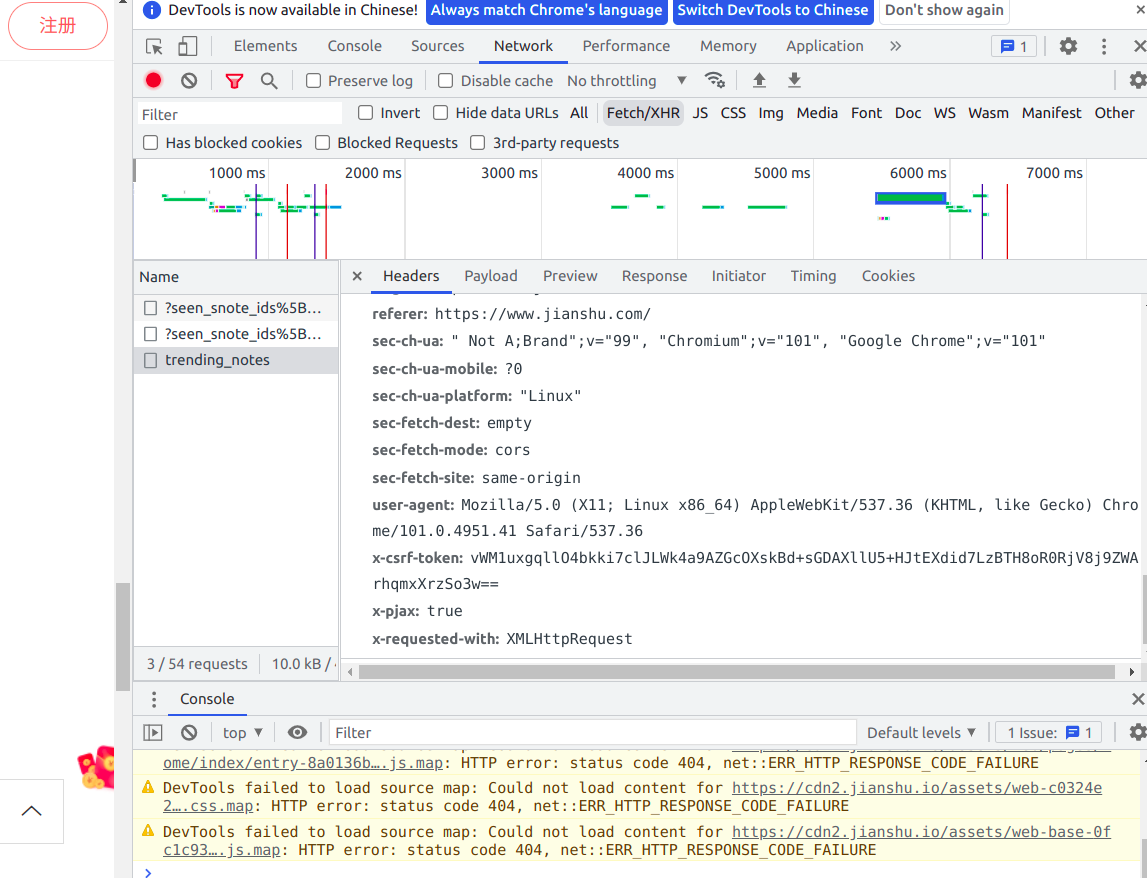Import HAR file with upload arrow
Viewport: 1147px width, 878px height.
759,80
